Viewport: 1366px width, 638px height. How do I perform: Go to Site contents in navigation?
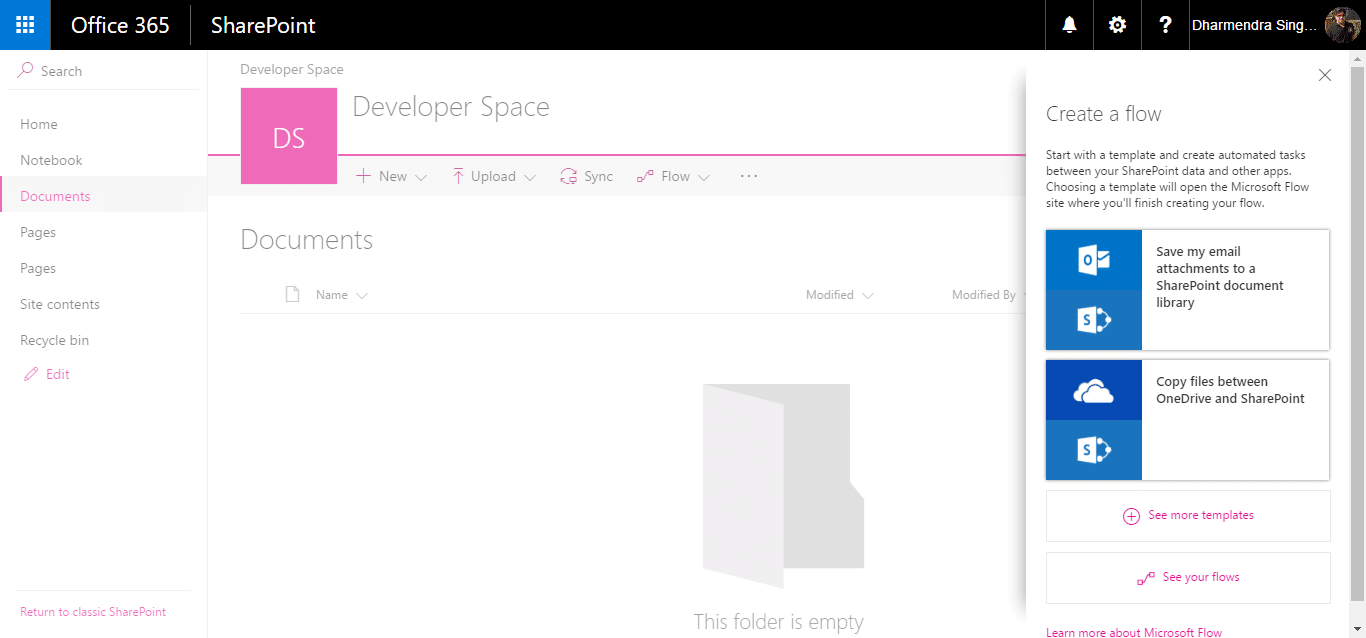click(x=60, y=304)
